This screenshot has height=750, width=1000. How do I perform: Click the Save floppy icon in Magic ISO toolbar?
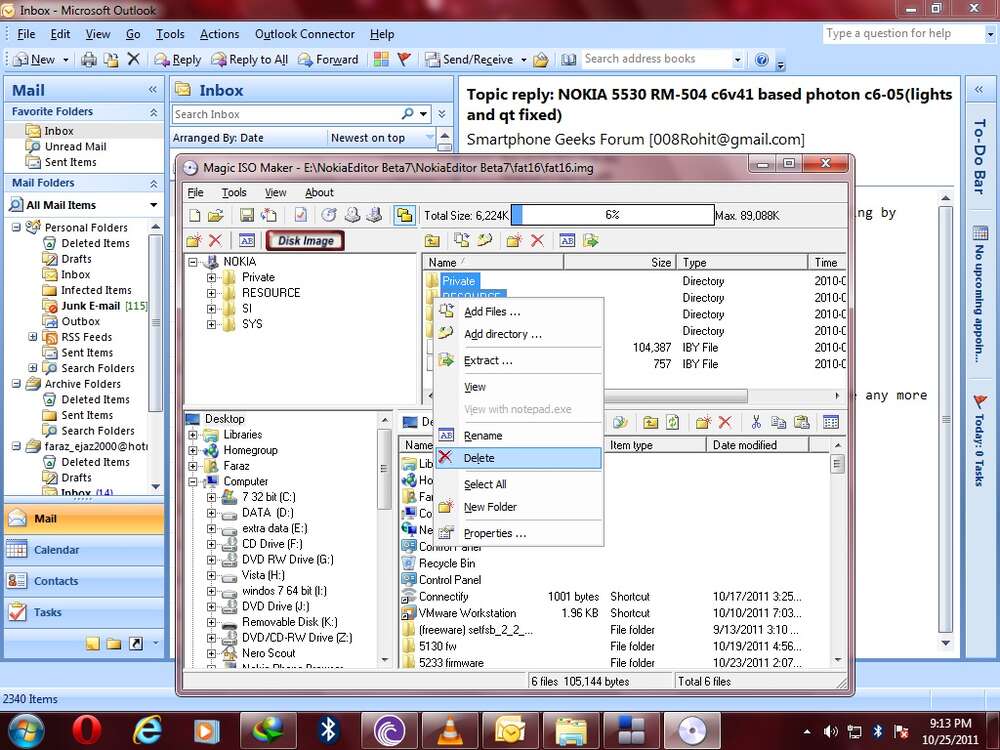[x=247, y=216]
